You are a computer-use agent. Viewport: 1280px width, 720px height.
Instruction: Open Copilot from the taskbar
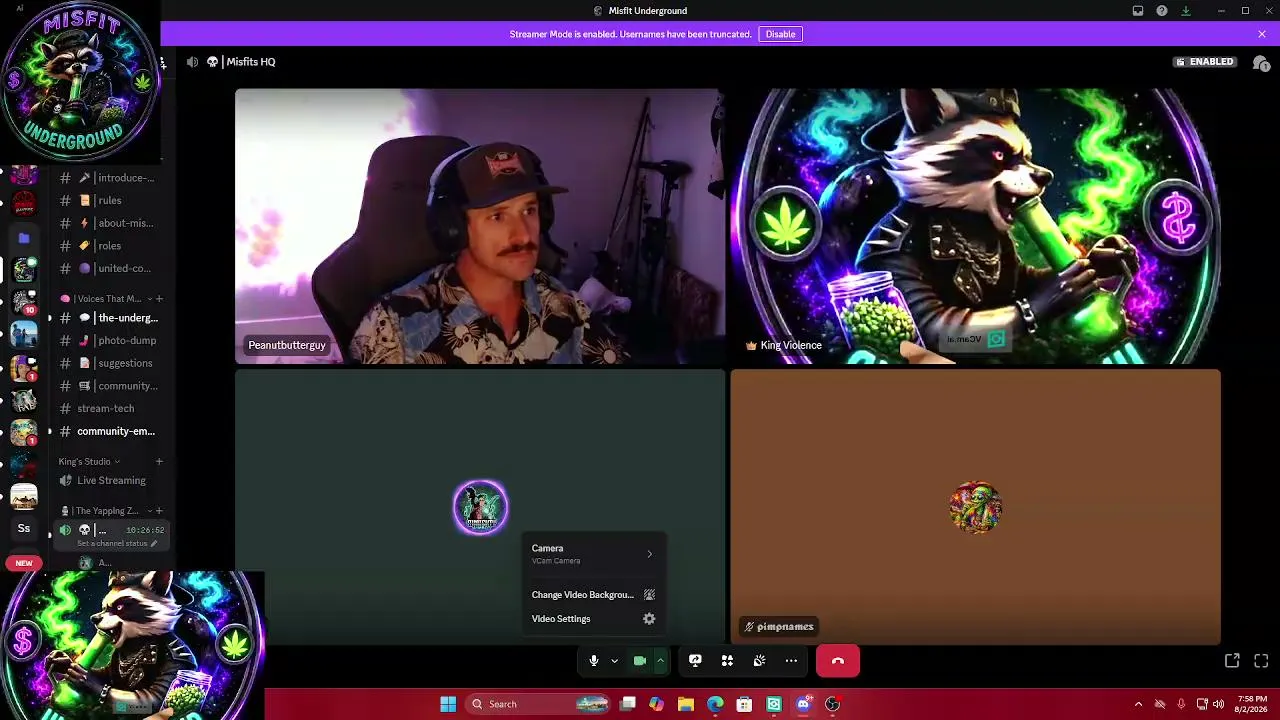click(x=656, y=704)
